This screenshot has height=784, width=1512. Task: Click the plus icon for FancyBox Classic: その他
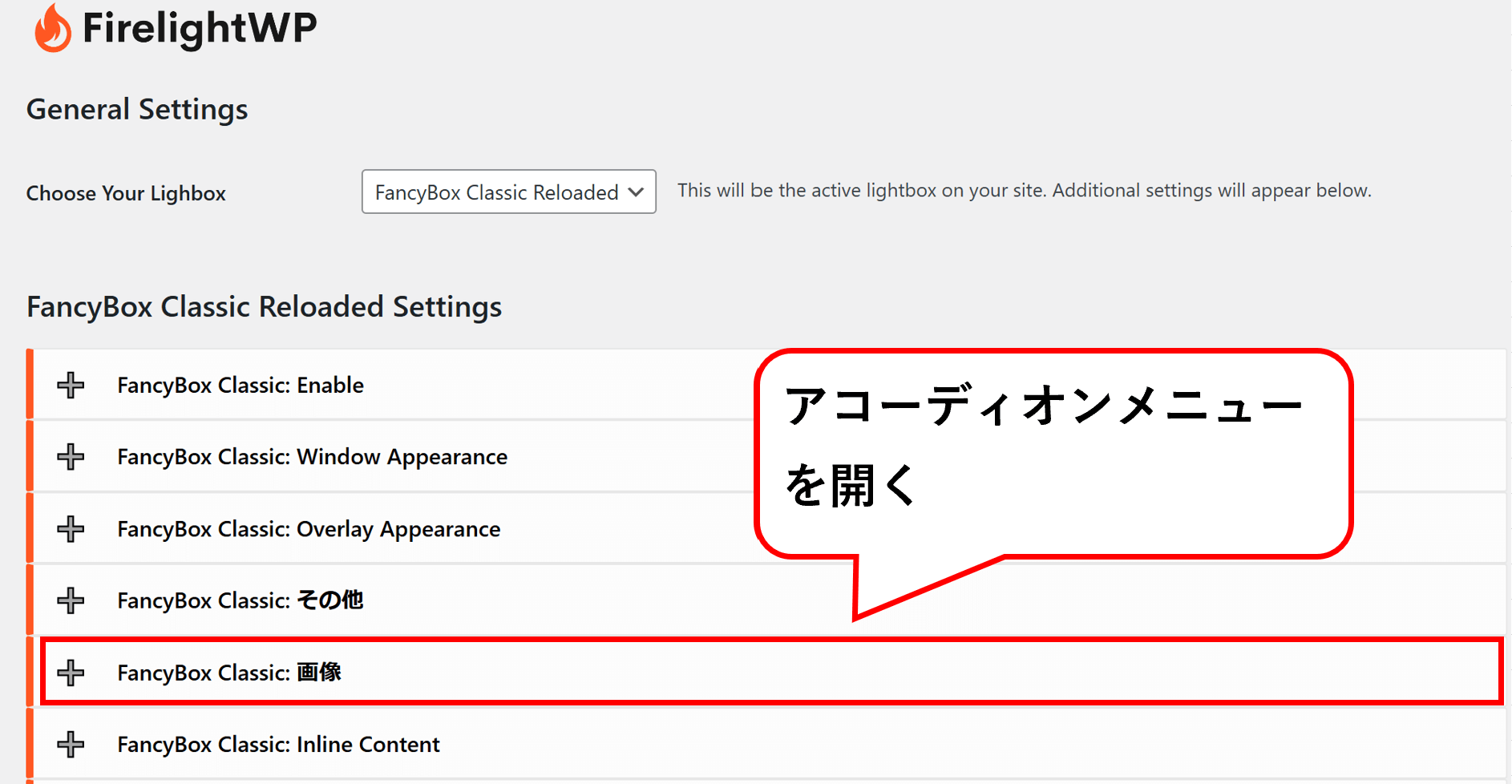(x=71, y=600)
